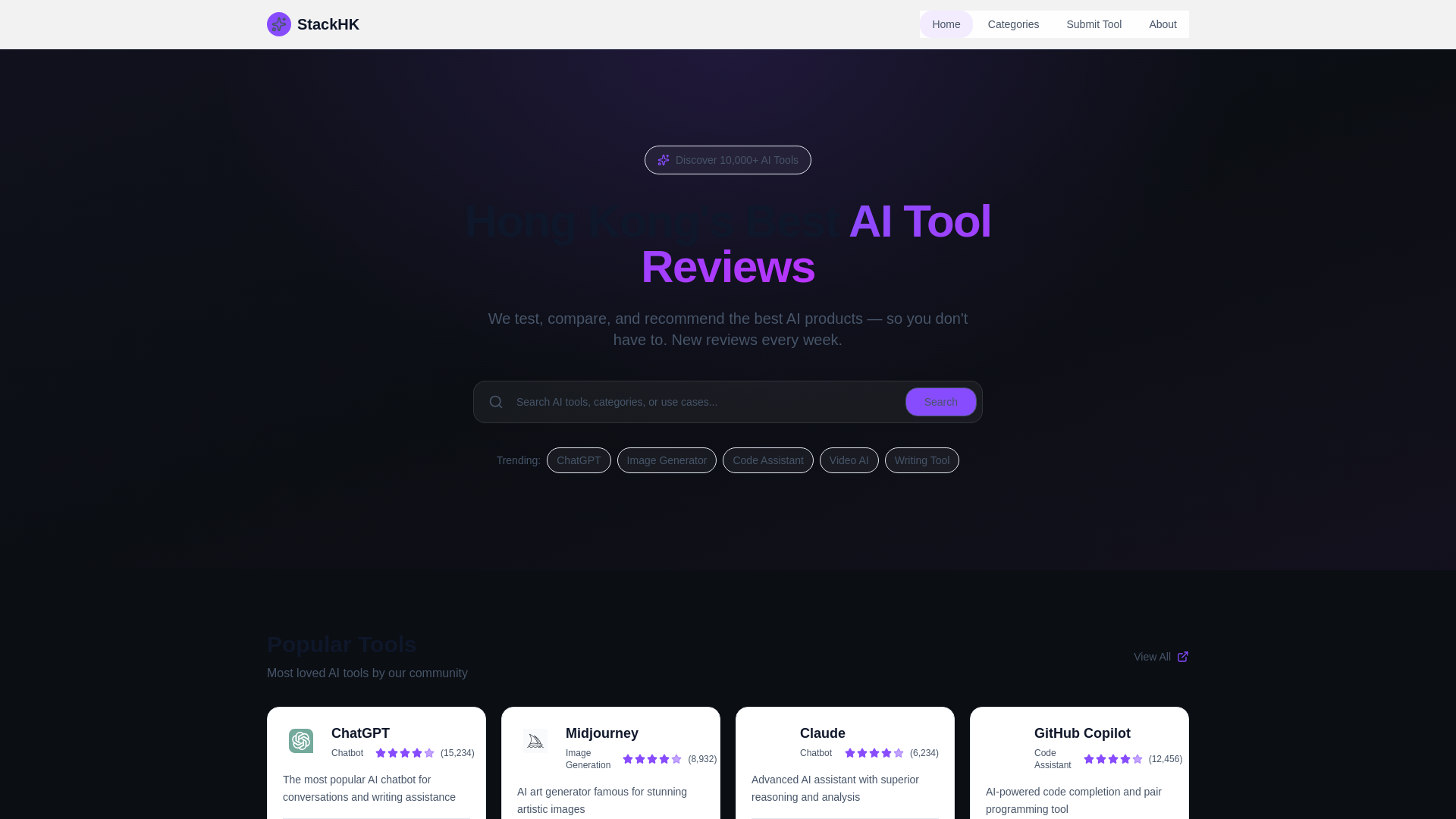
Task: Click the Claude star rating
Action: 874,753
